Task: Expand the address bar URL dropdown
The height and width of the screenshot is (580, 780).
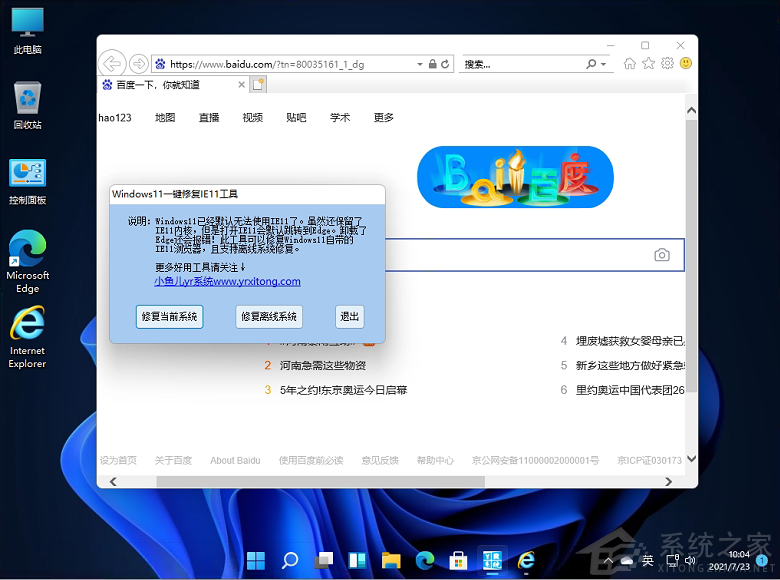Action: (420, 64)
